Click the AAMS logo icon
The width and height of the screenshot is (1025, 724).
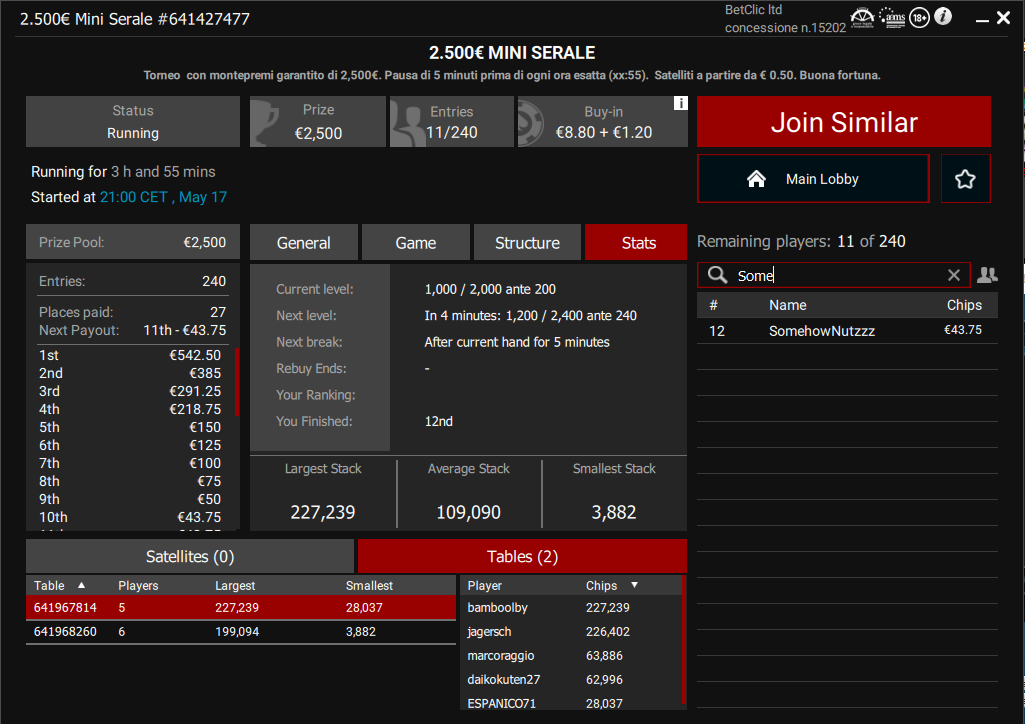tap(892, 18)
